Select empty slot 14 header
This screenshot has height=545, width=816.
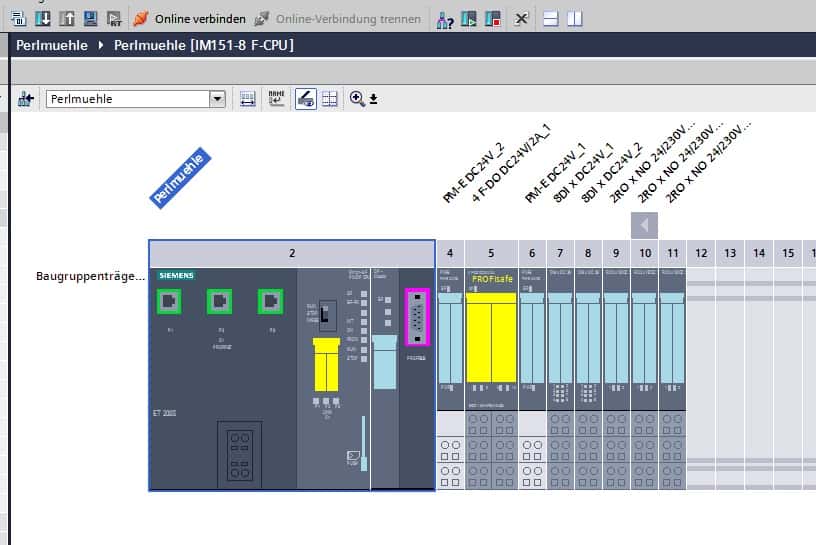click(759, 254)
